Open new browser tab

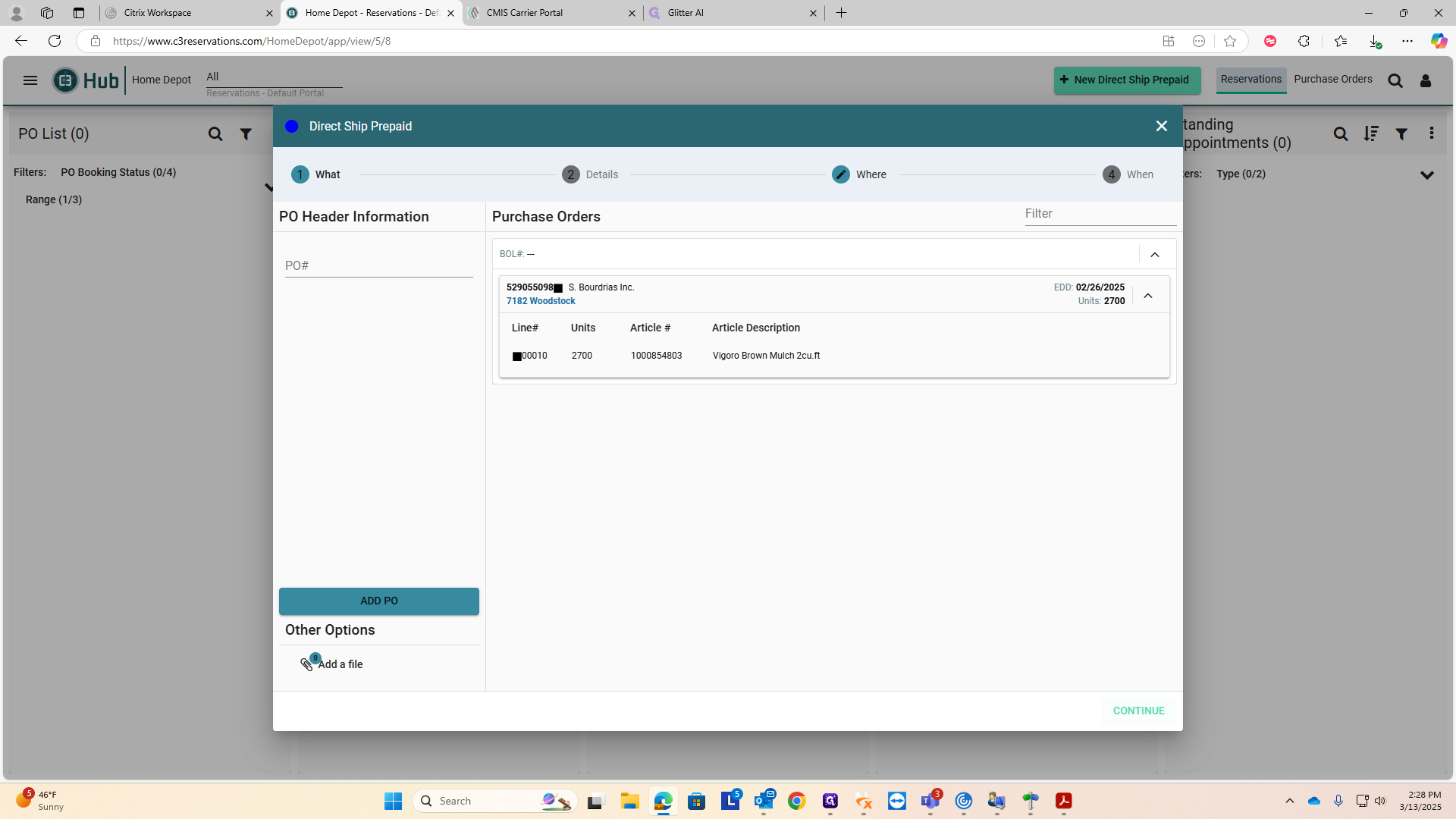pos(841,13)
